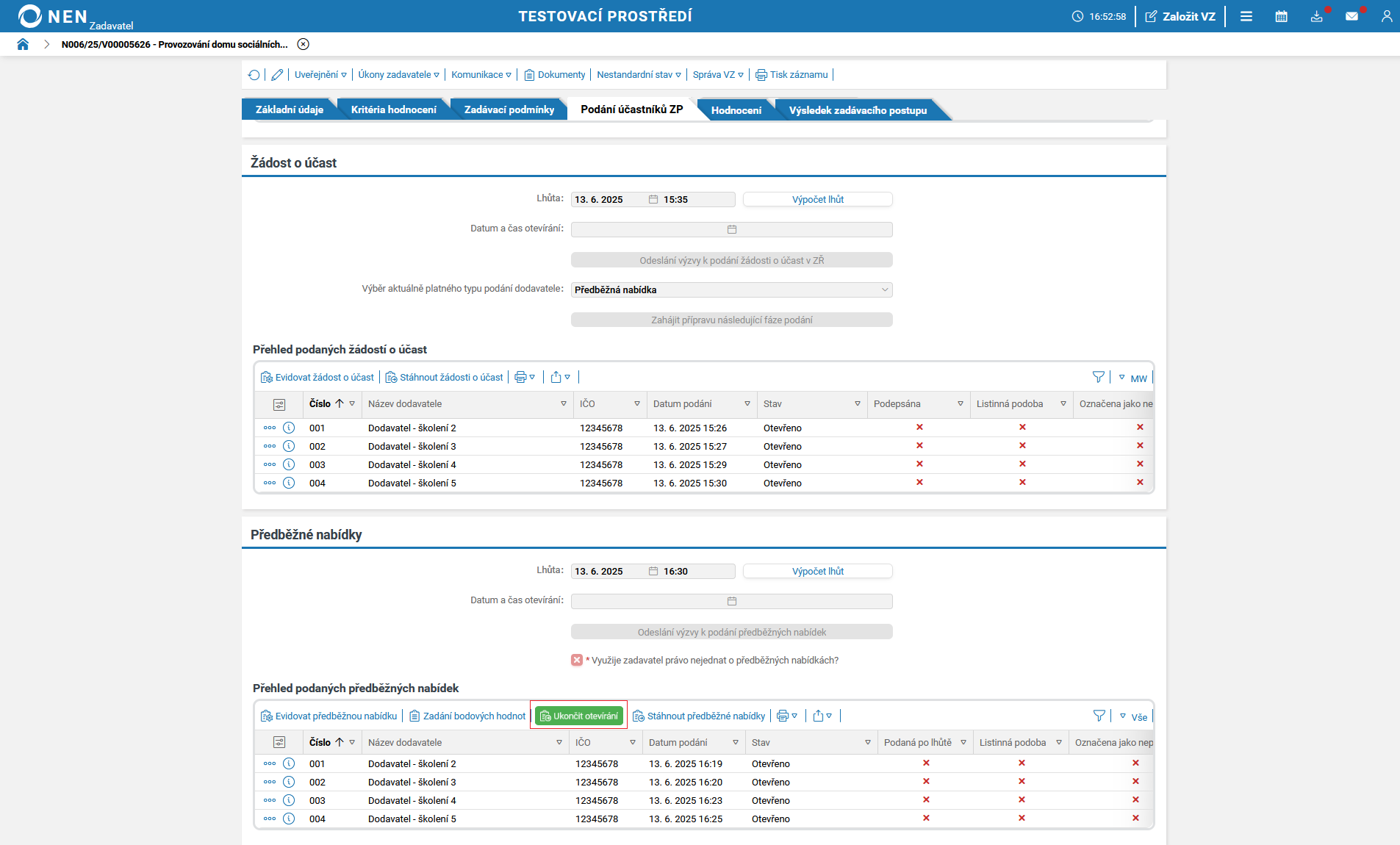This screenshot has width=1400, height=845.
Task: Open the calendar icon in header
Action: click(1281, 16)
